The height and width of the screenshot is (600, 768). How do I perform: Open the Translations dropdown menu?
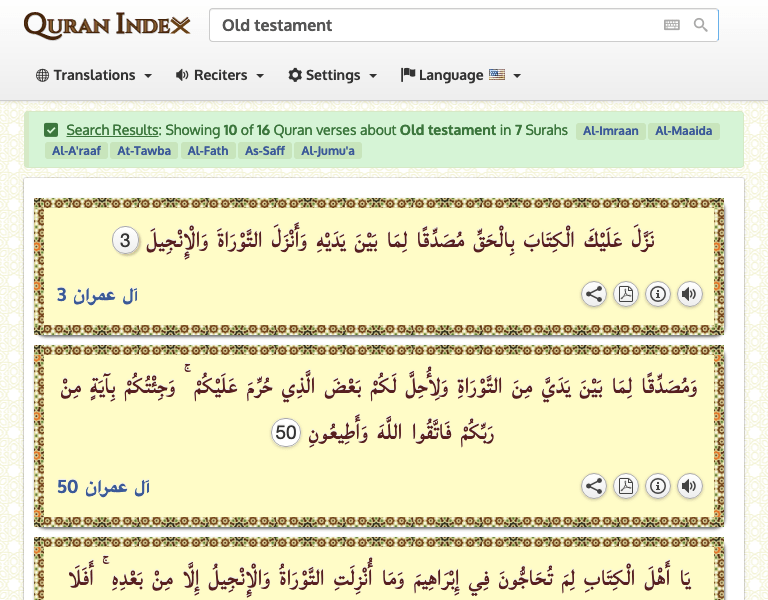point(94,75)
